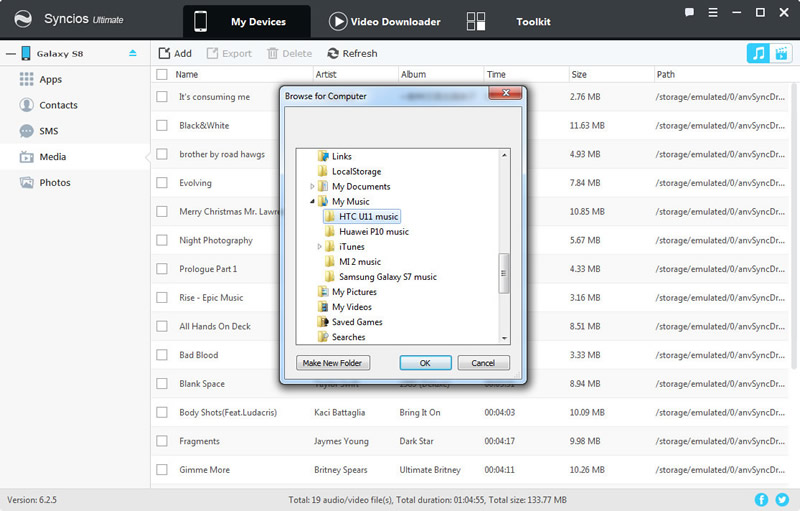800x511 pixels.
Task: Open the My Devices tab
Action: pyautogui.click(x=247, y=21)
